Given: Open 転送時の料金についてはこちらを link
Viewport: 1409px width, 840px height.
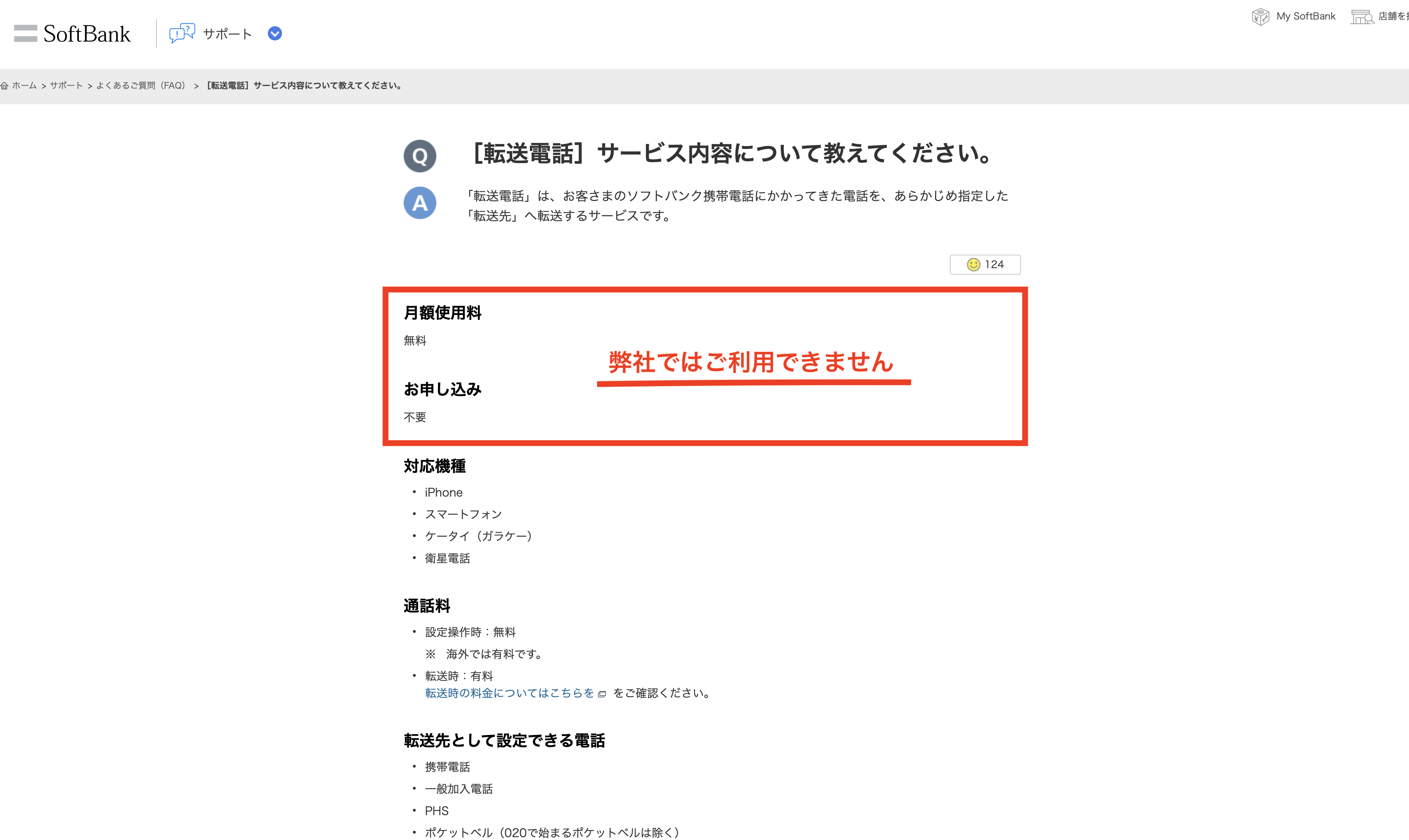Looking at the screenshot, I should coord(509,693).
